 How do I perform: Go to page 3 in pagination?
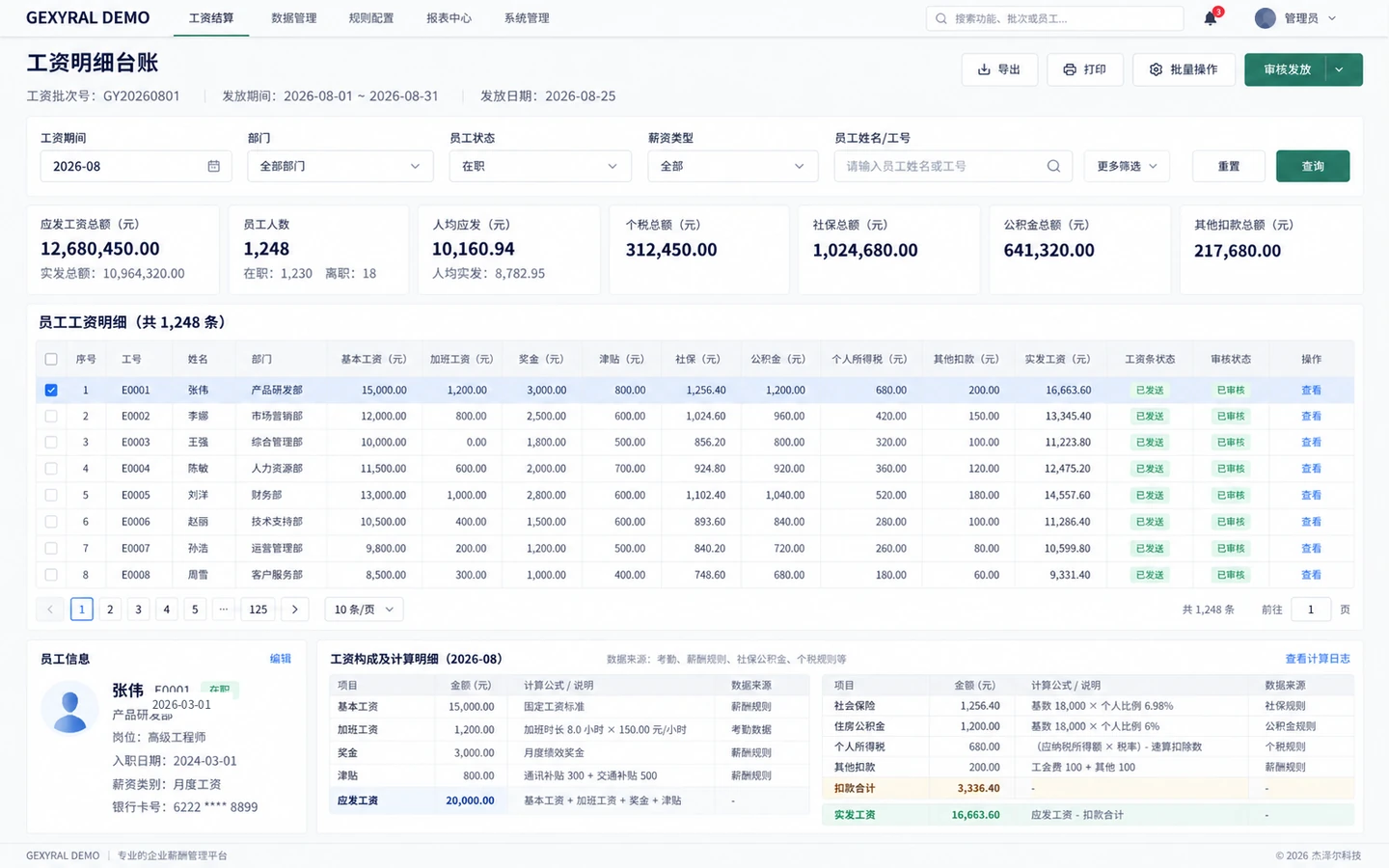138,610
